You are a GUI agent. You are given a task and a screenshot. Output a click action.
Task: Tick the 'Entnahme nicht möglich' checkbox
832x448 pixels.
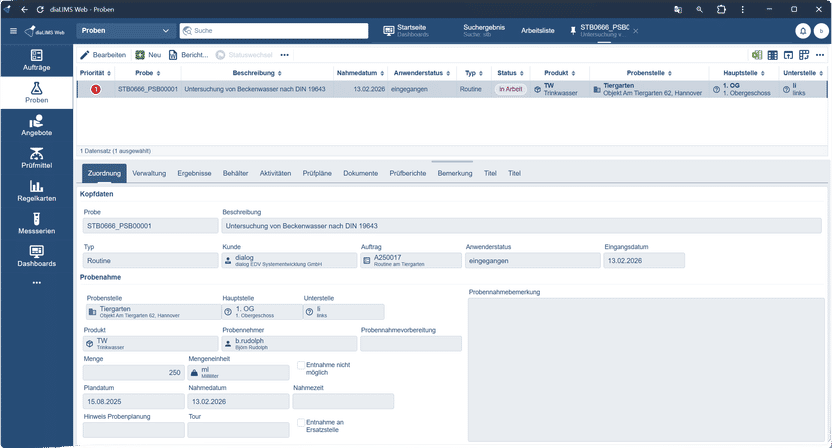tap(301, 365)
